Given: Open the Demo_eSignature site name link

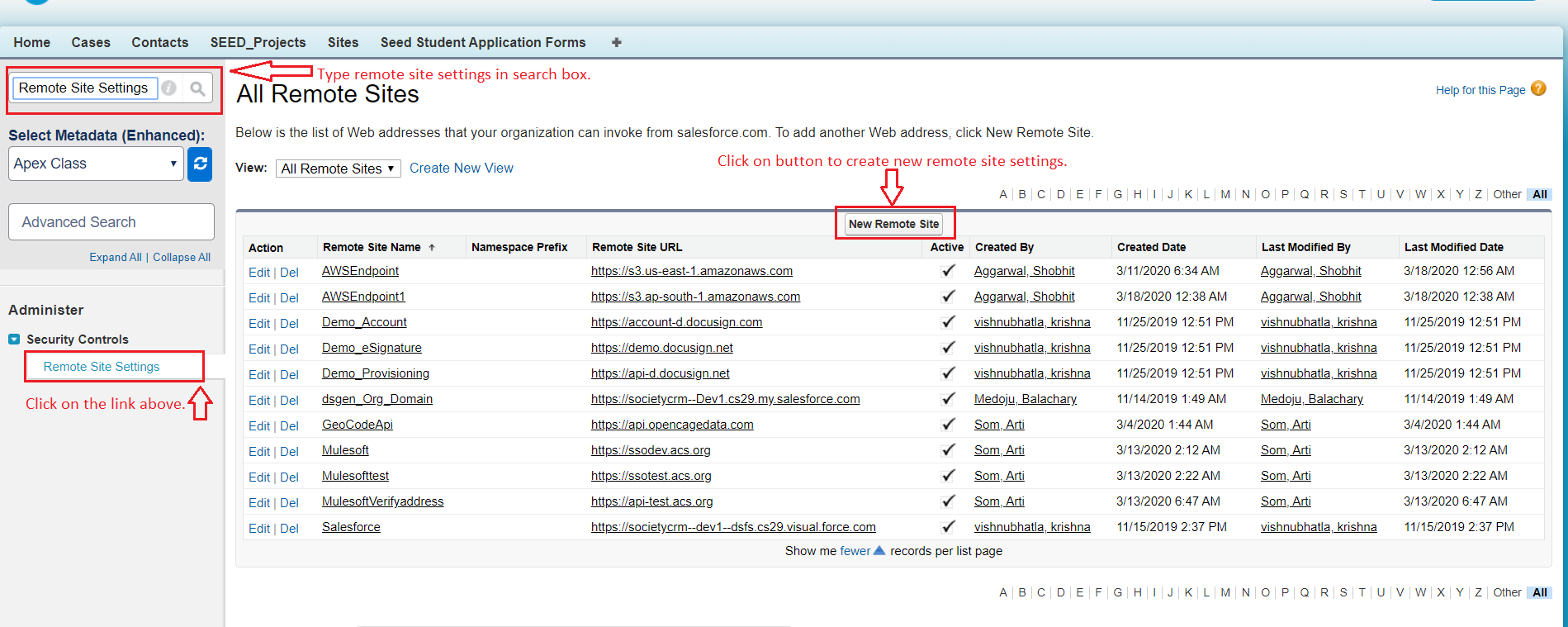Looking at the screenshot, I should pos(372,348).
